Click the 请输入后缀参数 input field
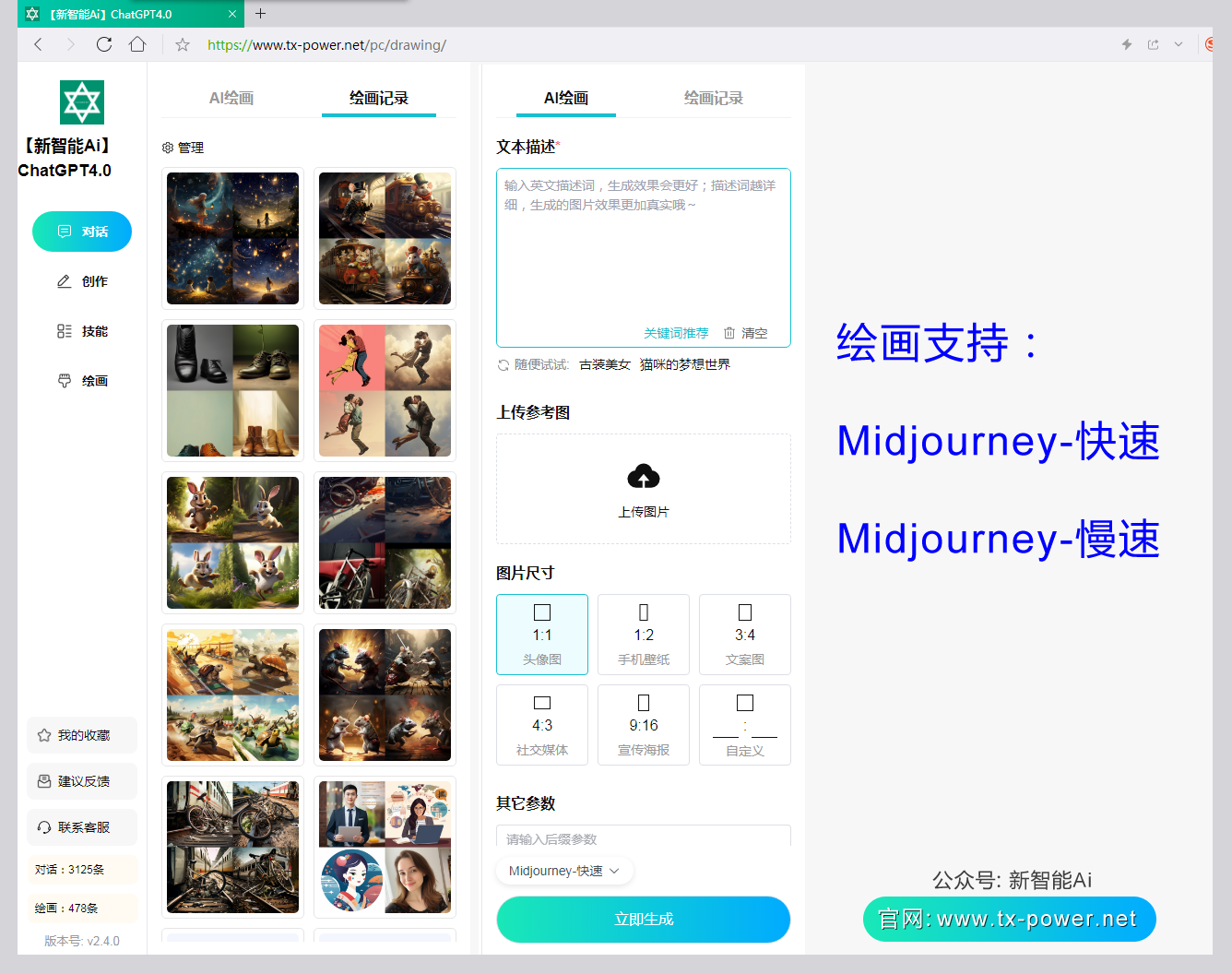 644,837
